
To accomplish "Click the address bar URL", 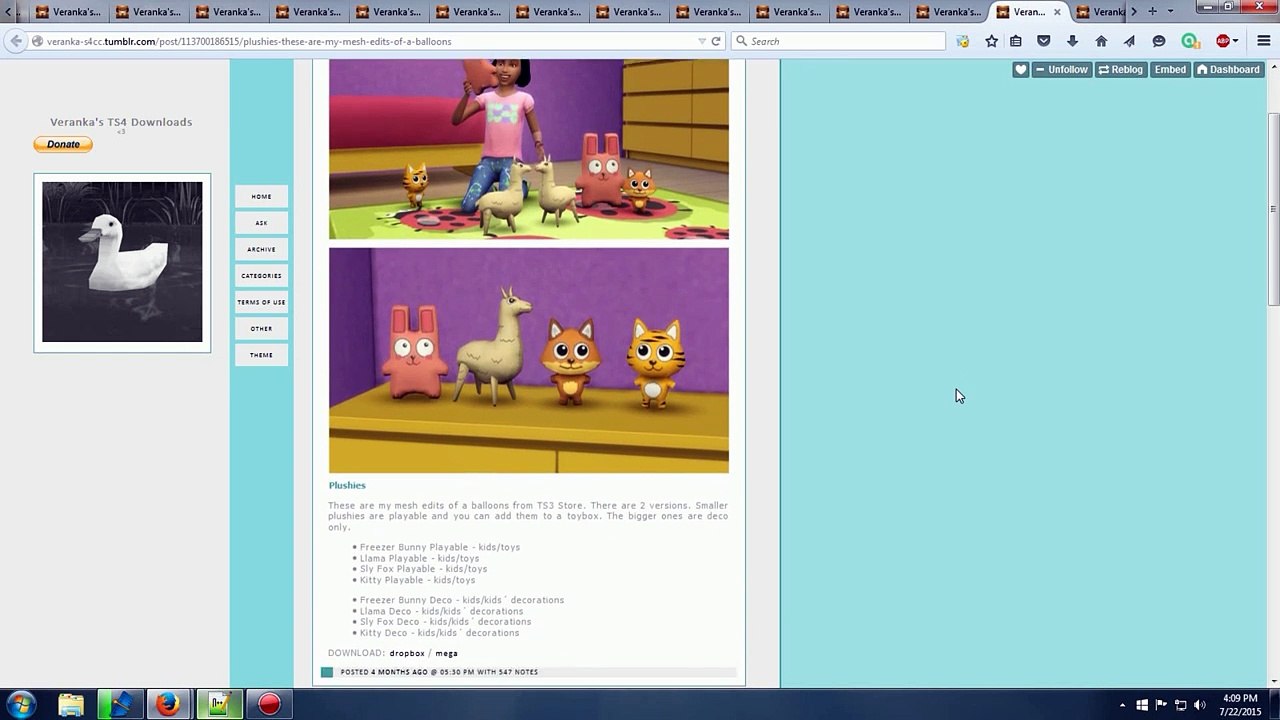I will [x=249, y=42].
